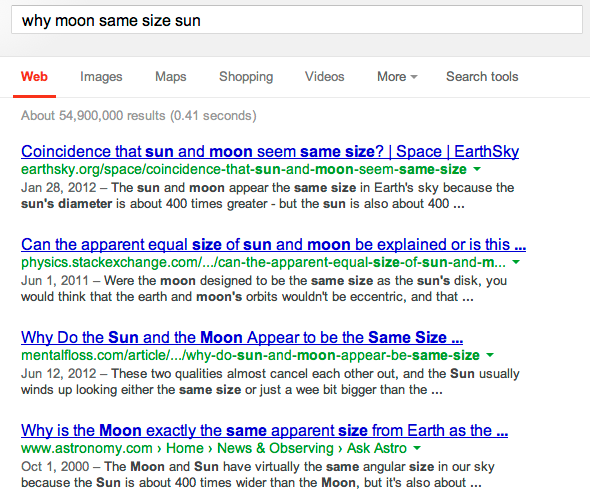Screen dimensions: 590x500
Task: Open the Maps tab
Action: [170, 76]
